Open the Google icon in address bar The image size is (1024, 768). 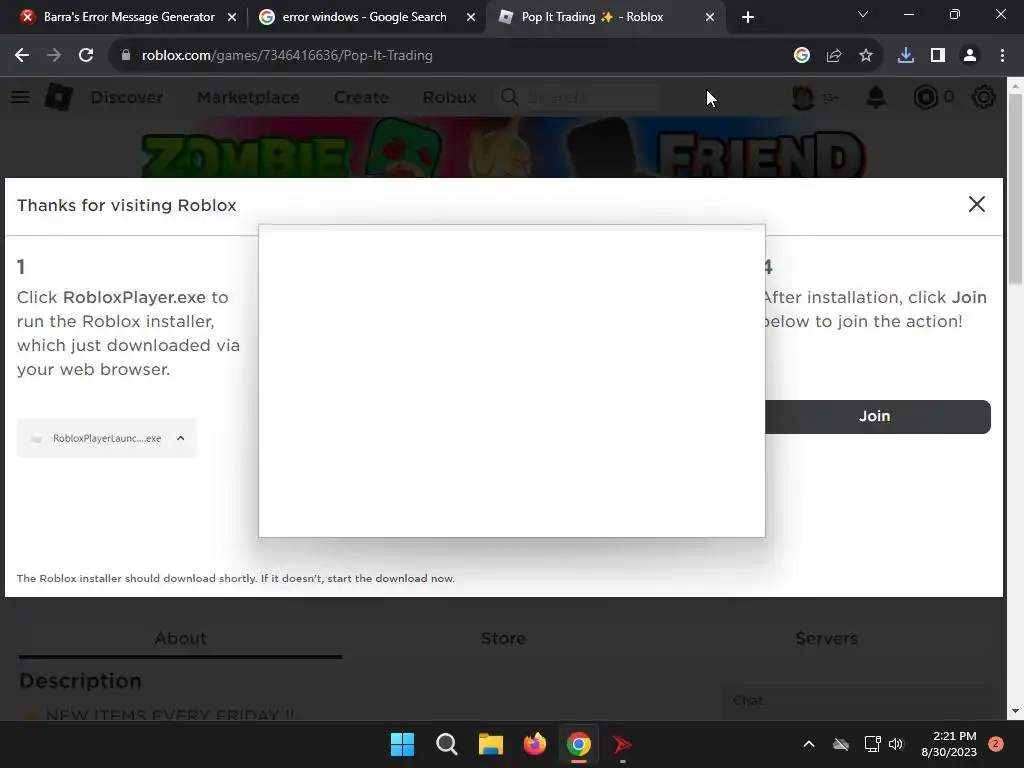[x=802, y=56]
